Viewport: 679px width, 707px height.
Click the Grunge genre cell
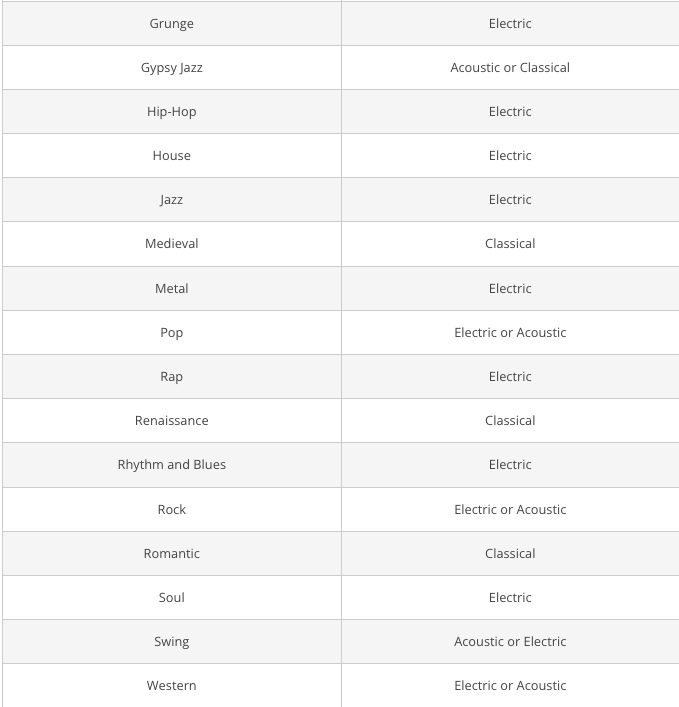(172, 23)
